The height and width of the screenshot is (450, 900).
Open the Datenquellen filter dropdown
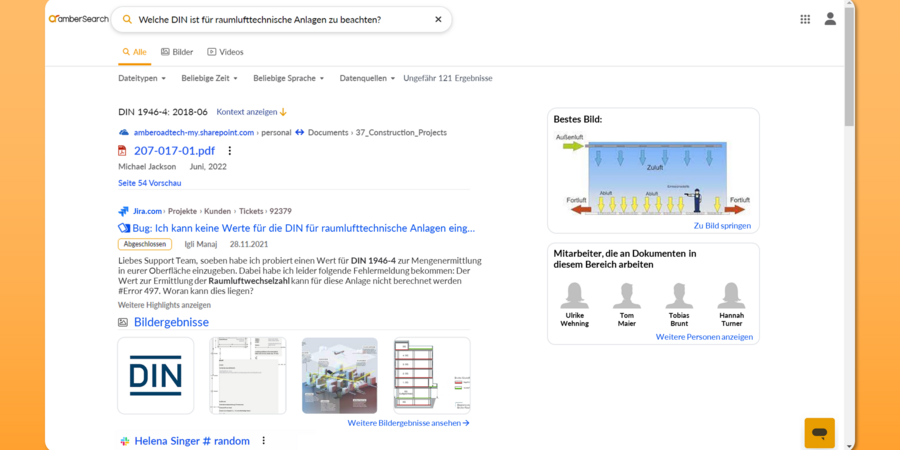367,78
